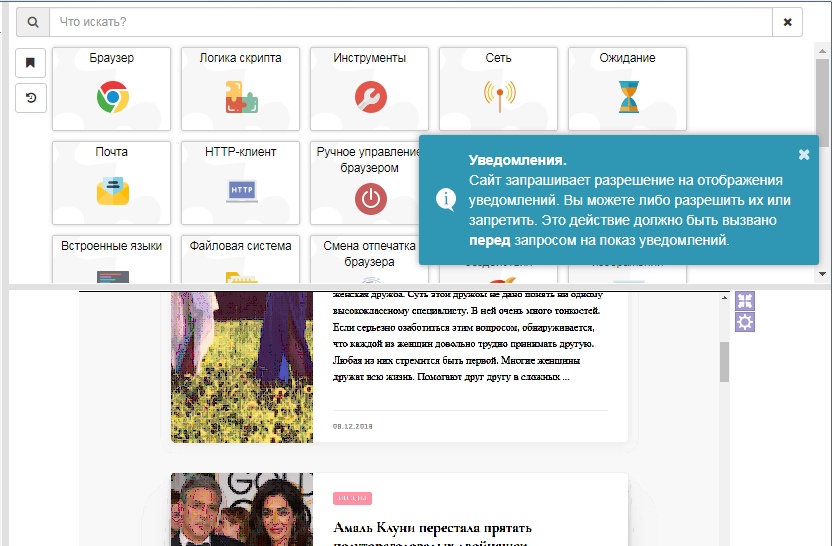832x546 pixels.
Task: Click the web page scrollbar thumb
Action: [x=724, y=361]
